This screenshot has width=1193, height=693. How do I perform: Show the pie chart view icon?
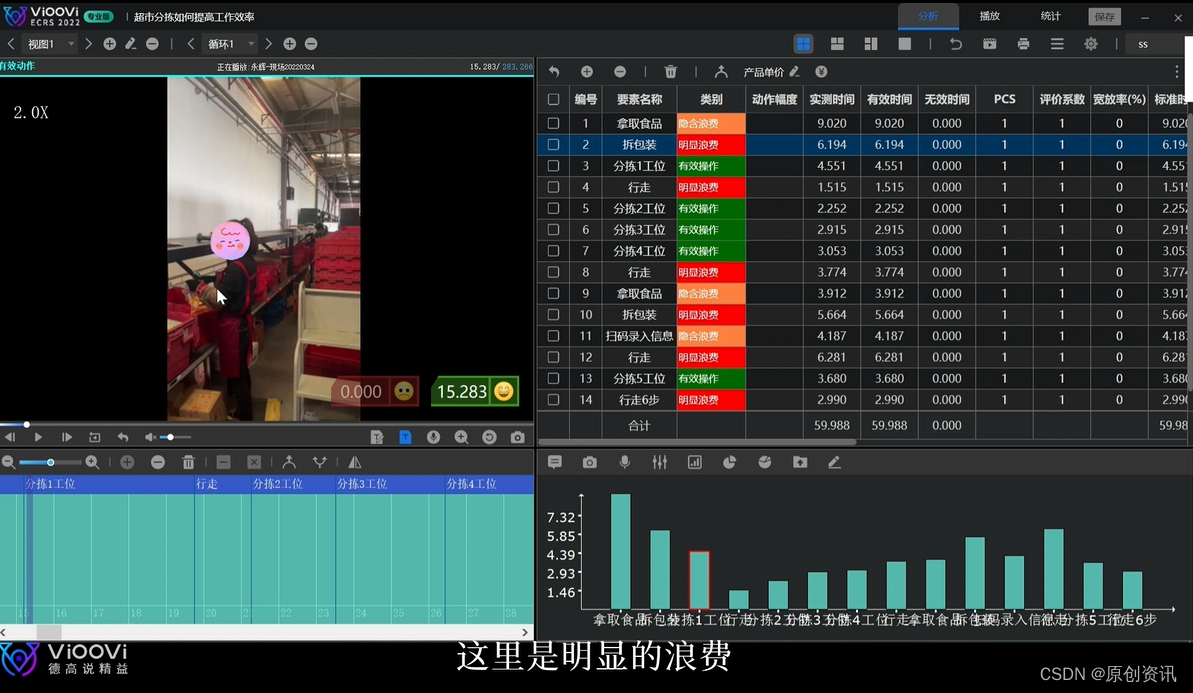[730, 463]
